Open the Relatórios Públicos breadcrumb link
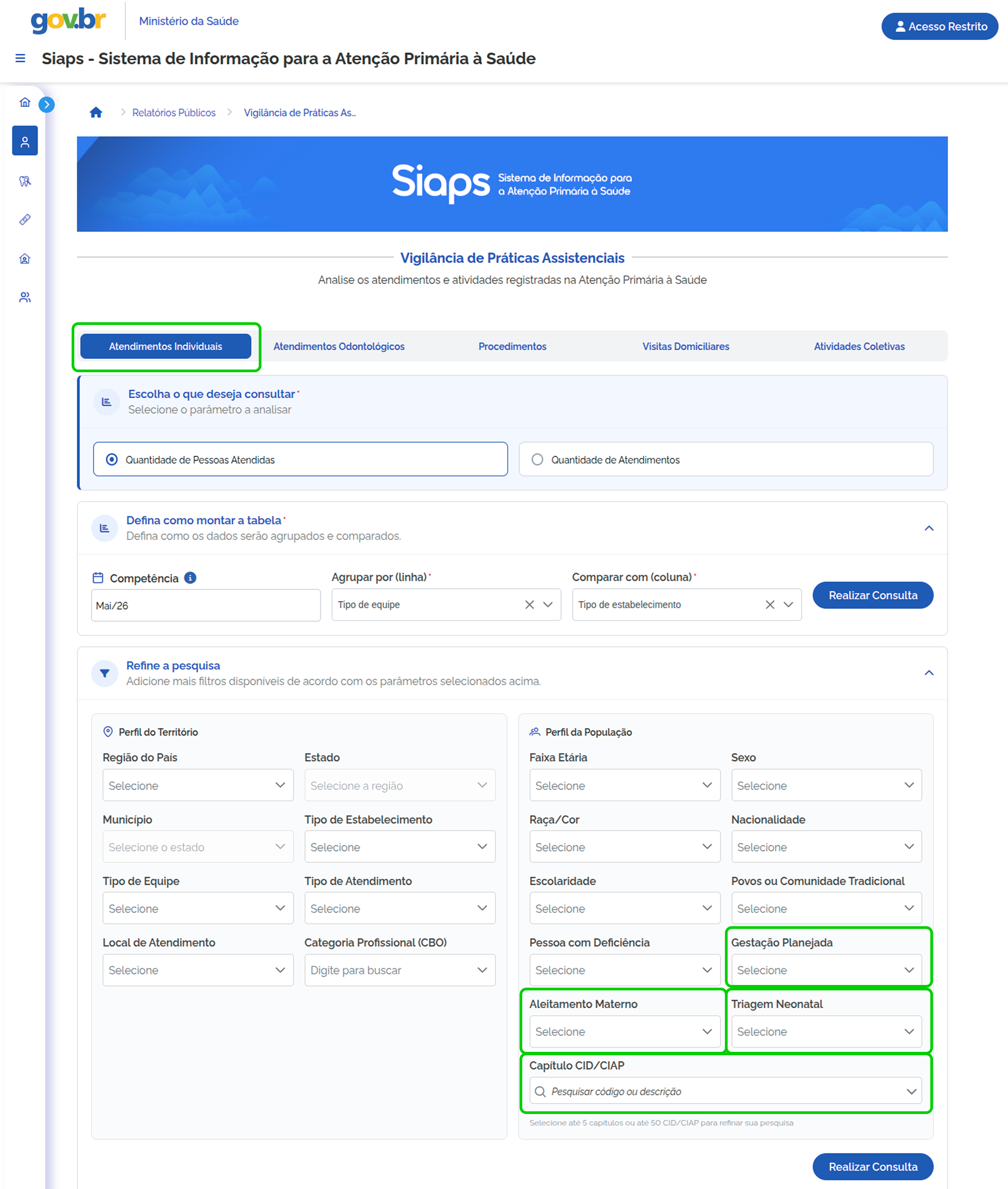 click(174, 112)
